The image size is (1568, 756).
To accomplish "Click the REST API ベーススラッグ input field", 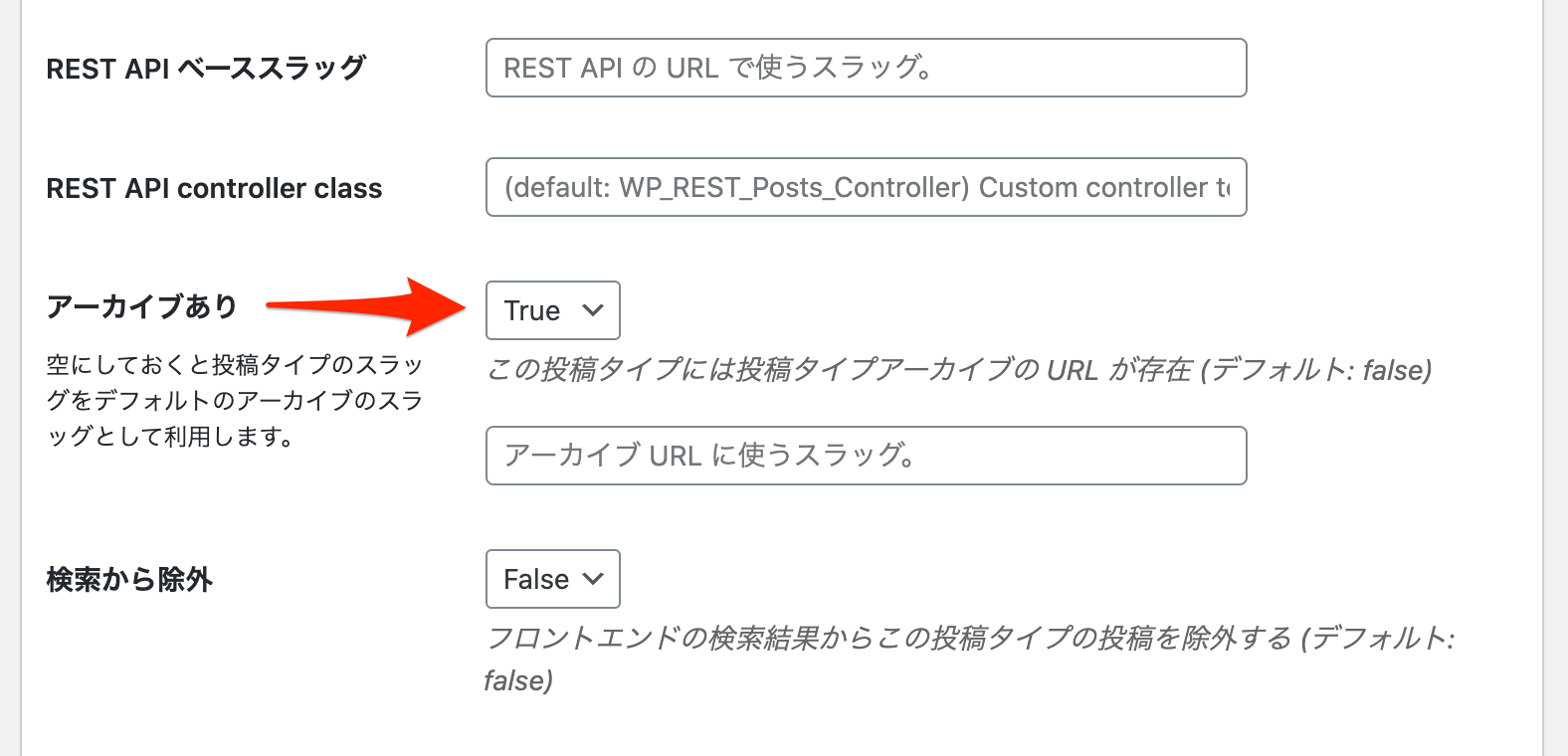I will click(x=866, y=68).
